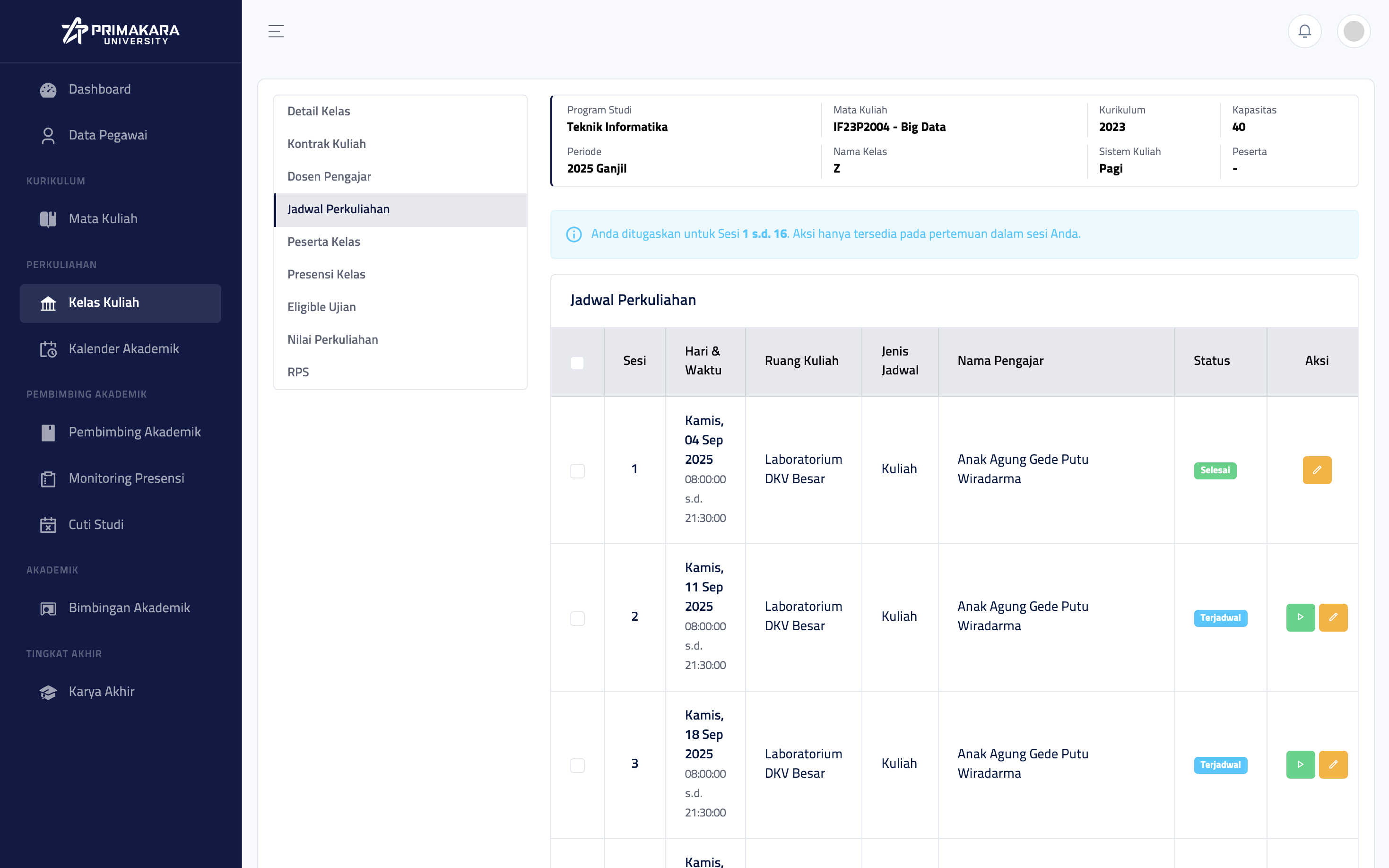Click the Pembimbing Akademik book icon
This screenshot has width=1389, height=868.
[x=48, y=432]
